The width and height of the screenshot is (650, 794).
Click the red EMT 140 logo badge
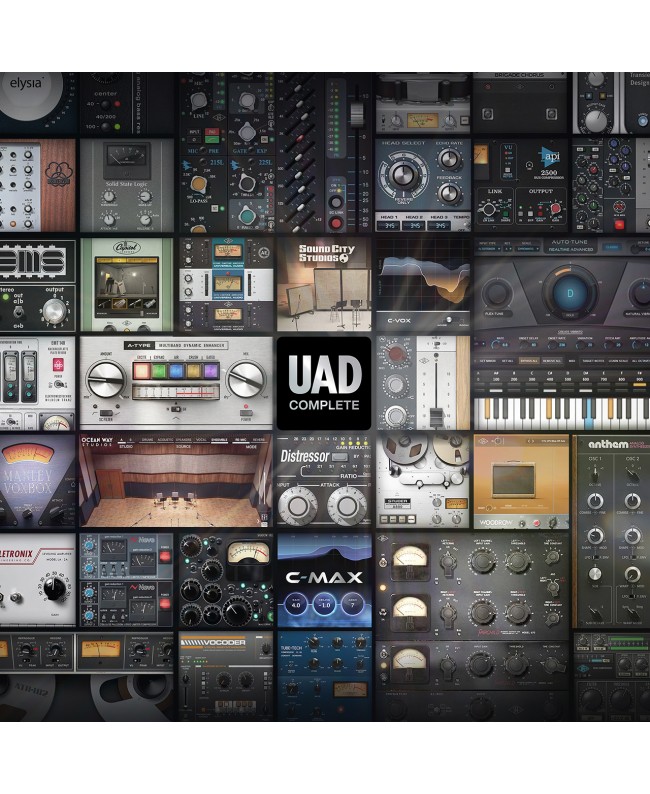57,366
